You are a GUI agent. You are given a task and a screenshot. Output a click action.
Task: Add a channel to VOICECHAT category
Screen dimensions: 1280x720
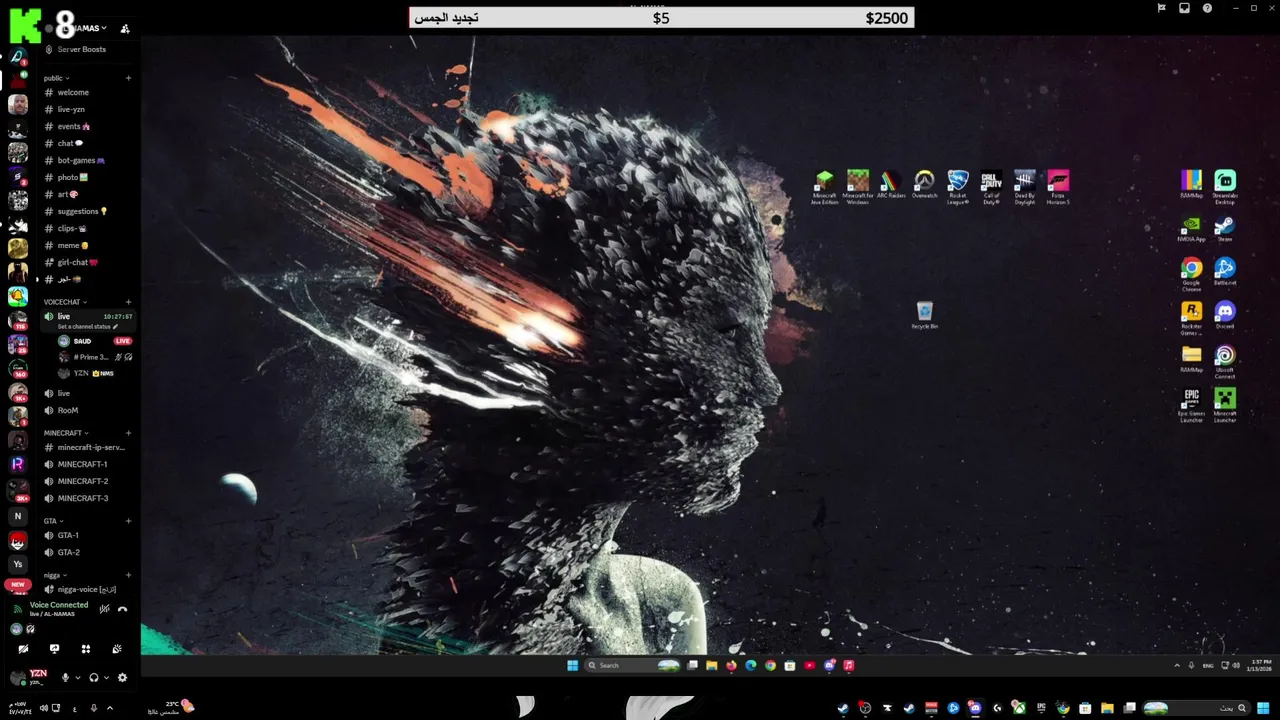pyautogui.click(x=128, y=302)
